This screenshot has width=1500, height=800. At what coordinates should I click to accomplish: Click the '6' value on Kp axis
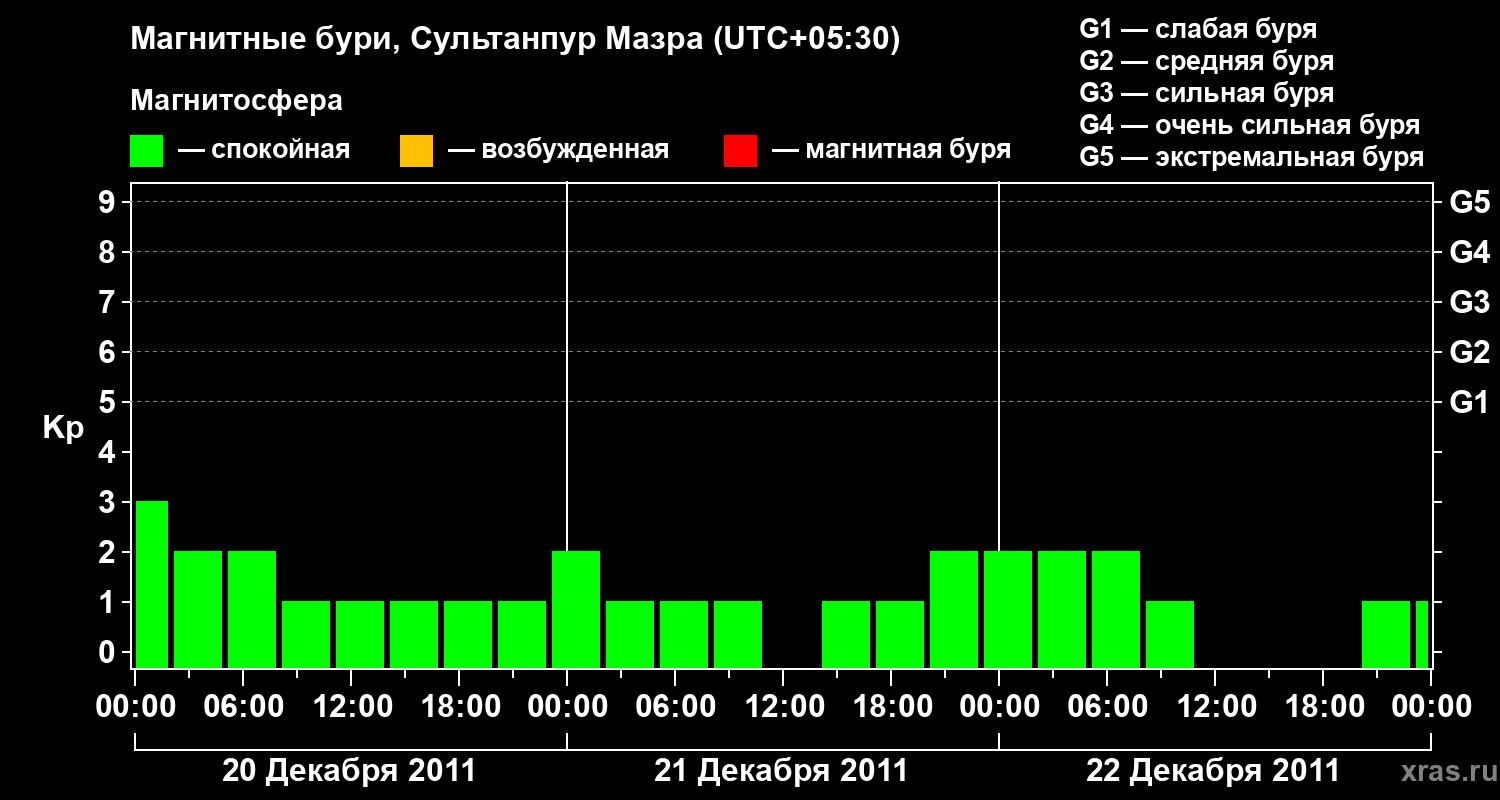[x=108, y=352]
